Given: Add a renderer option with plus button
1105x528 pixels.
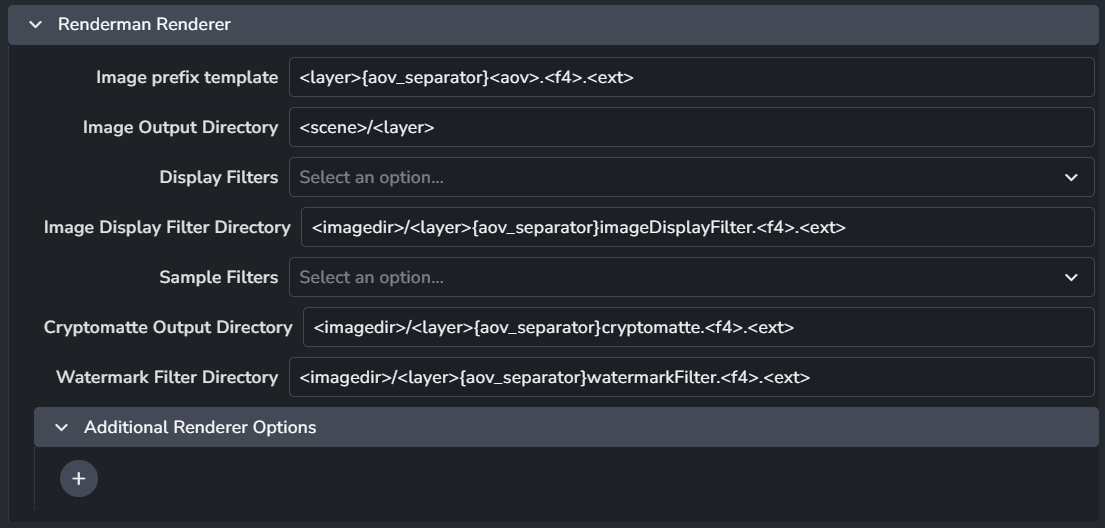Looking at the screenshot, I should coord(79,478).
